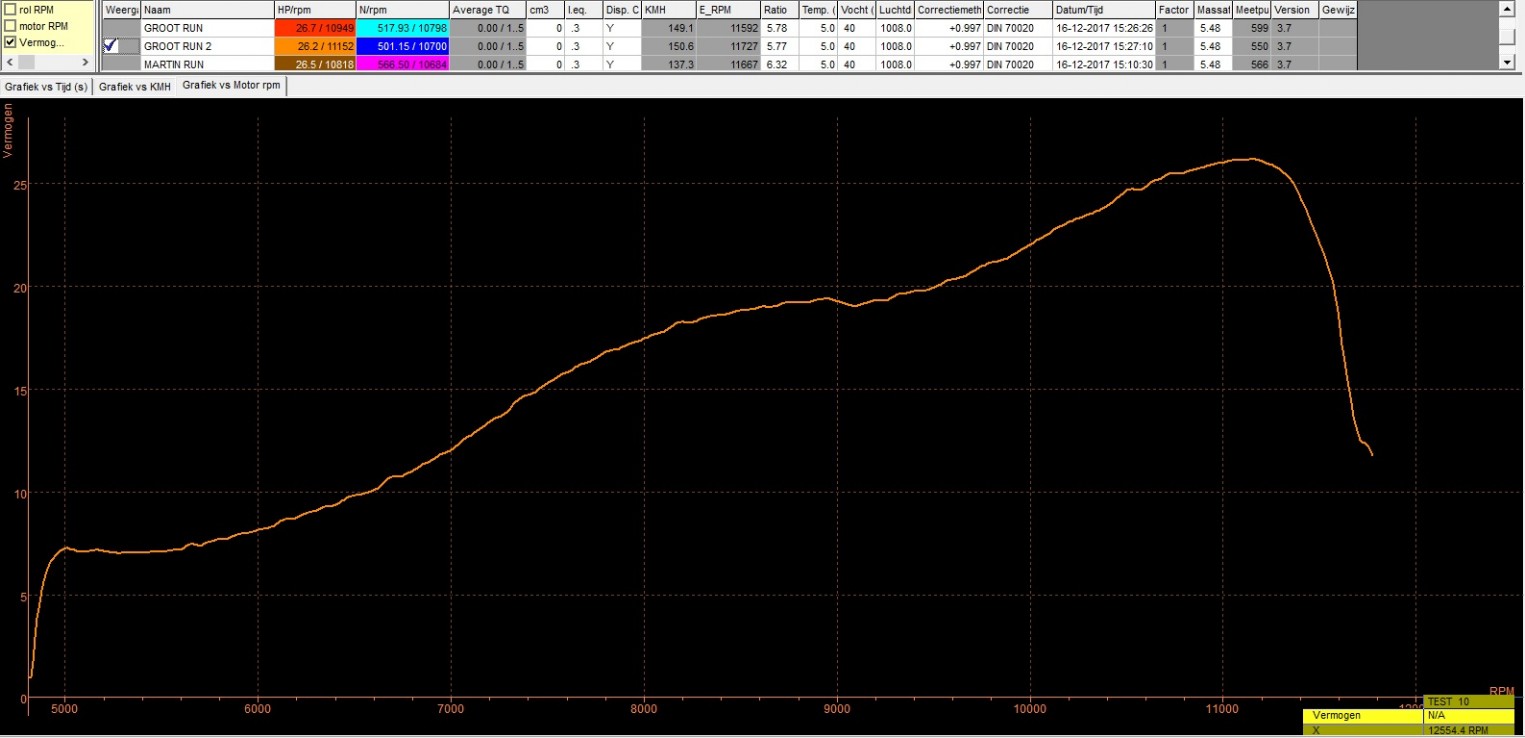Enable the motor RPM checkbox
Viewport: 1525px width, 738px height.
pos(11,26)
